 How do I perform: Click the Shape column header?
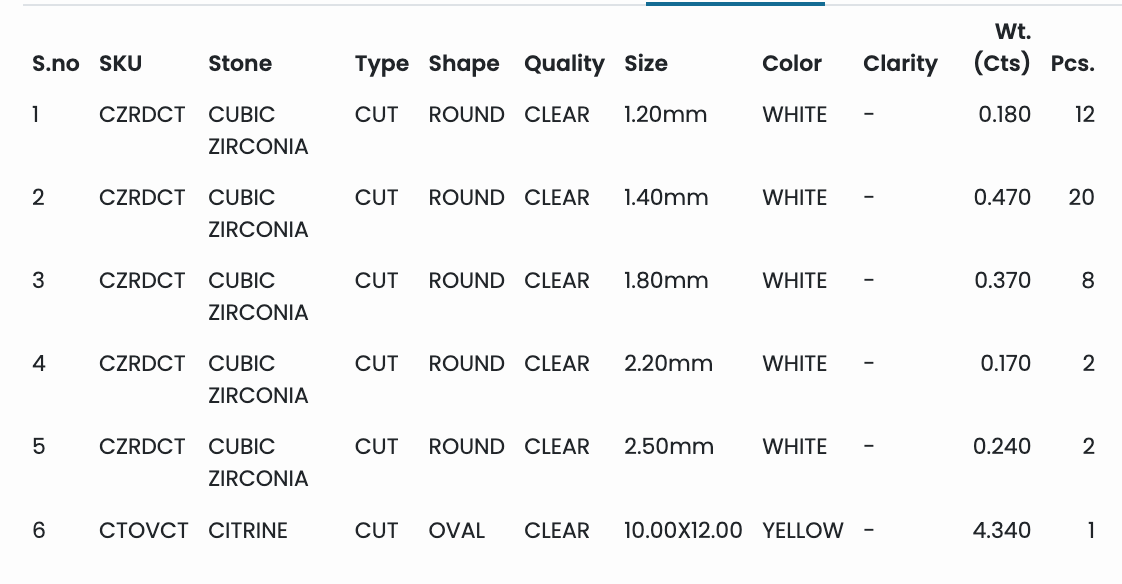click(x=464, y=64)
